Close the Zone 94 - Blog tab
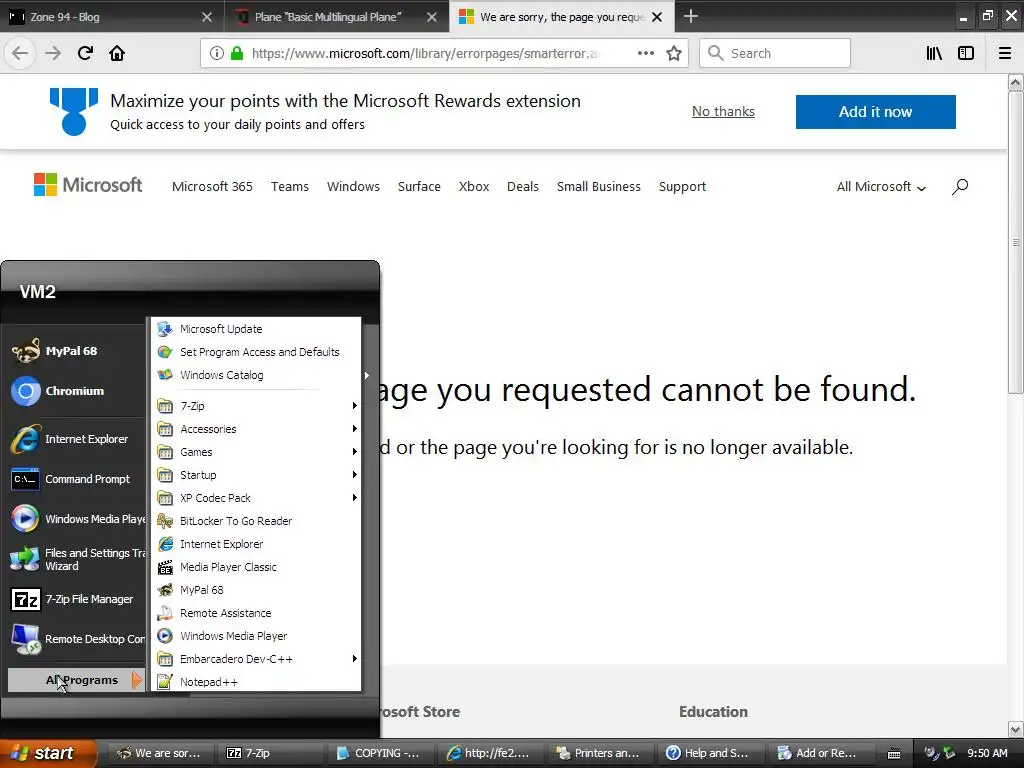The width and height of the screenshot is (1024, 768). [206, 17]
